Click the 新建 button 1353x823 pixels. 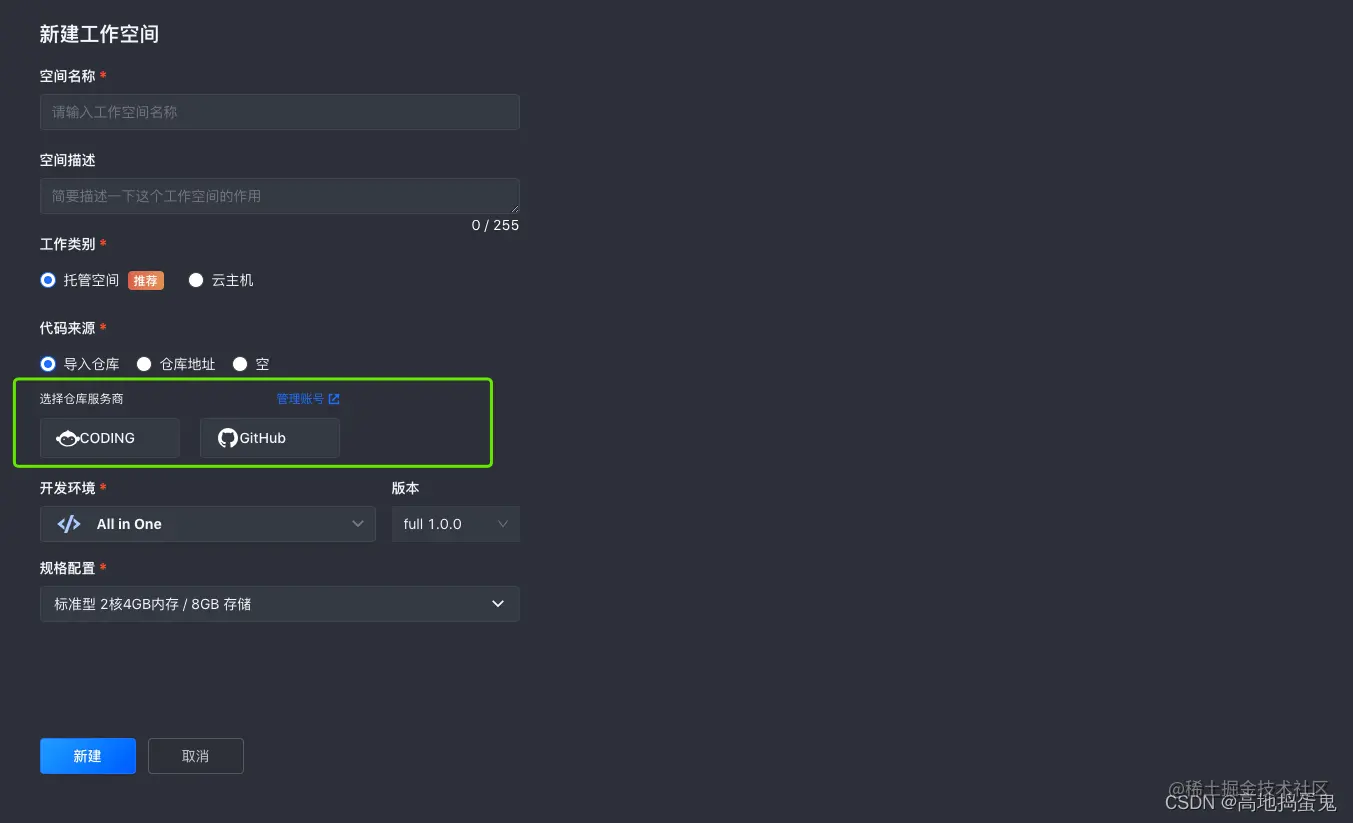coord(88,756)
